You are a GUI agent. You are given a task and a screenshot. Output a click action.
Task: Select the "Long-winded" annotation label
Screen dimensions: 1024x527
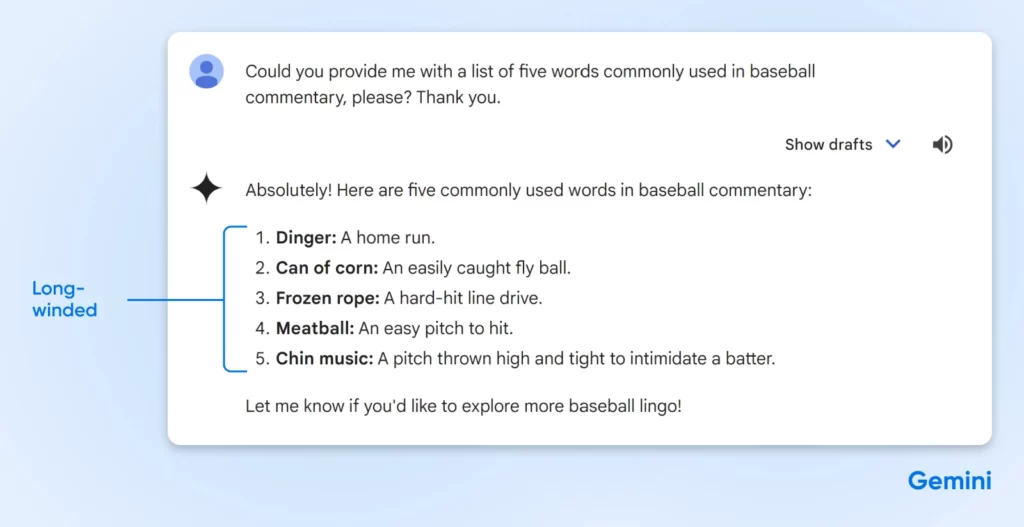click(65, 299)
